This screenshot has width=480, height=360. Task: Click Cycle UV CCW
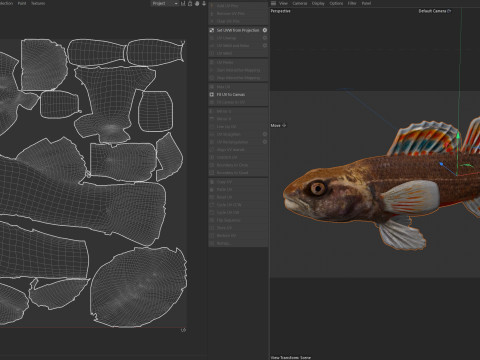[238, 205]
